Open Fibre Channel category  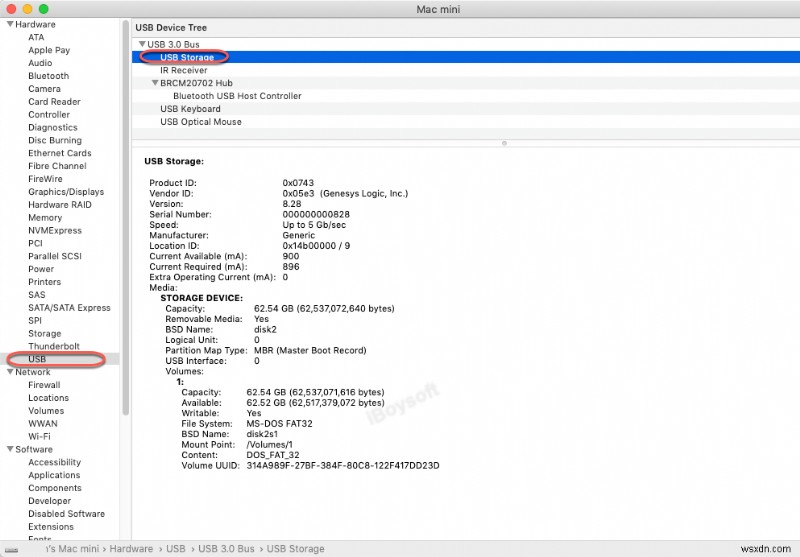pyautogui.click(x=57, y=166)
